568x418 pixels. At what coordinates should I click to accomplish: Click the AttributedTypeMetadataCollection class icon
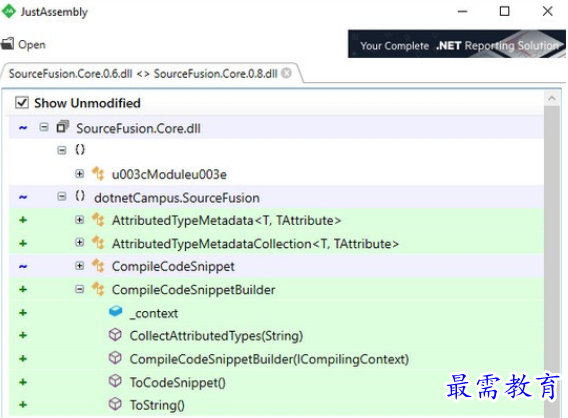(x=98, y=243)
